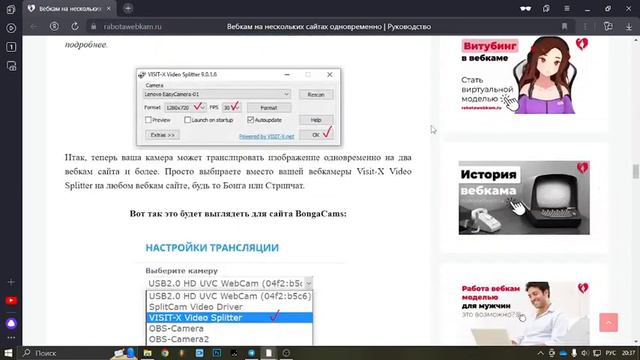Open incognito mode glasses icon
640x360 pixels.
tap(526, 9)
